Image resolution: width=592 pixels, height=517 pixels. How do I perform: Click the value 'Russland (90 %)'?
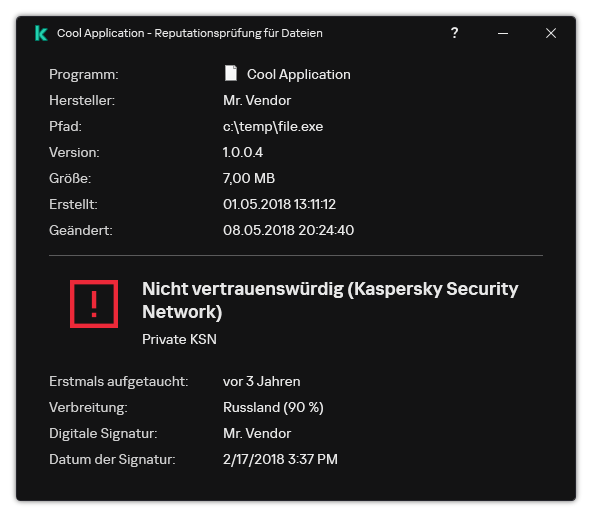click(x=273, y=407)
